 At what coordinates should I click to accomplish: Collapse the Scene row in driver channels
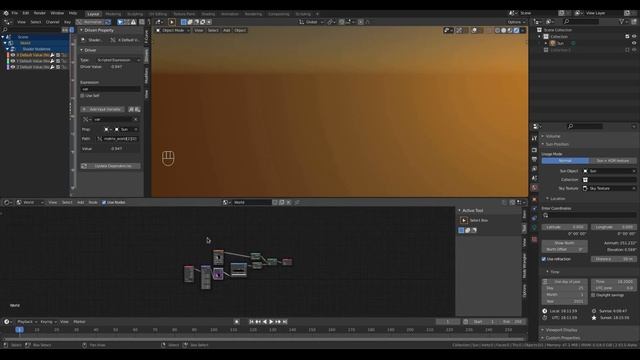coord(3,37)
